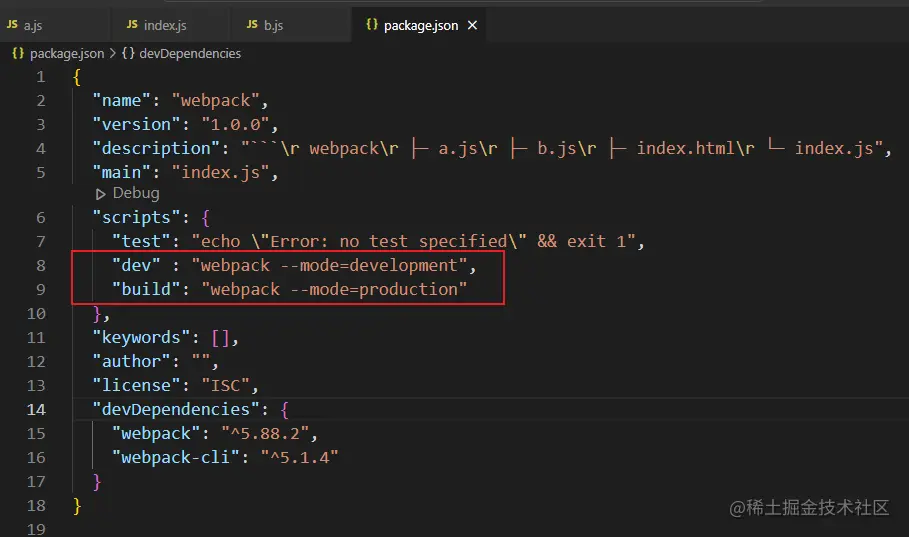The height and width of the screenshot is (537, 909).
Task: Click the "dev" script key
Action: coord(136,266)
